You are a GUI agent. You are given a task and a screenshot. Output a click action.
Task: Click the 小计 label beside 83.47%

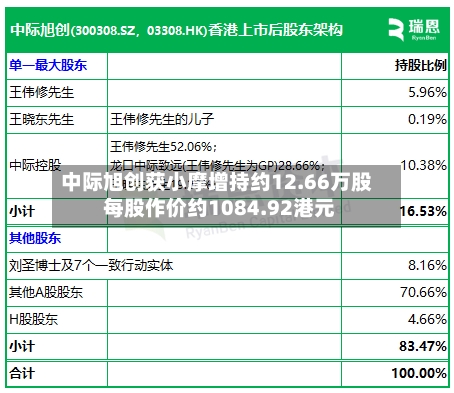pyautogui.click(x=22, y=346)
